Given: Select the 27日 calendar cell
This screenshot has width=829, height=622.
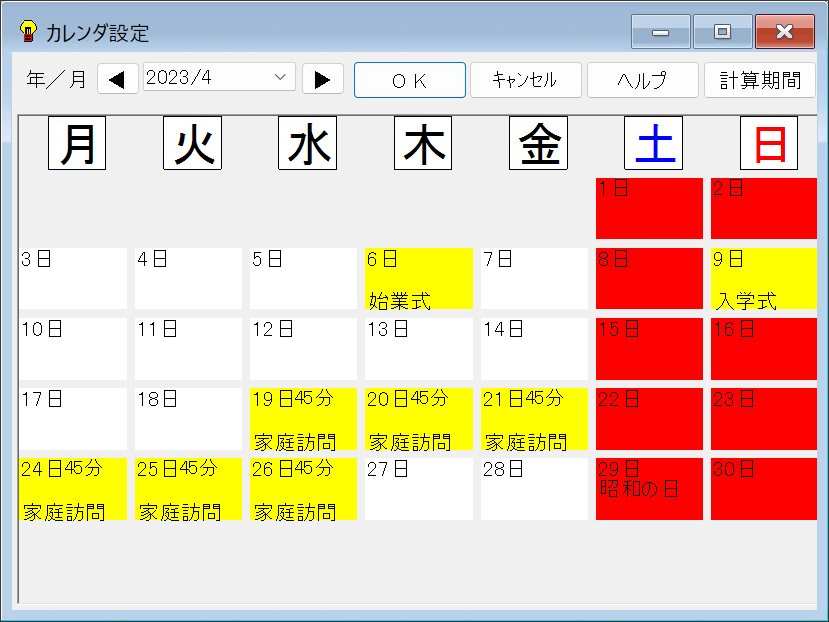Looking at the screenshot, I should tap(419, 489).
